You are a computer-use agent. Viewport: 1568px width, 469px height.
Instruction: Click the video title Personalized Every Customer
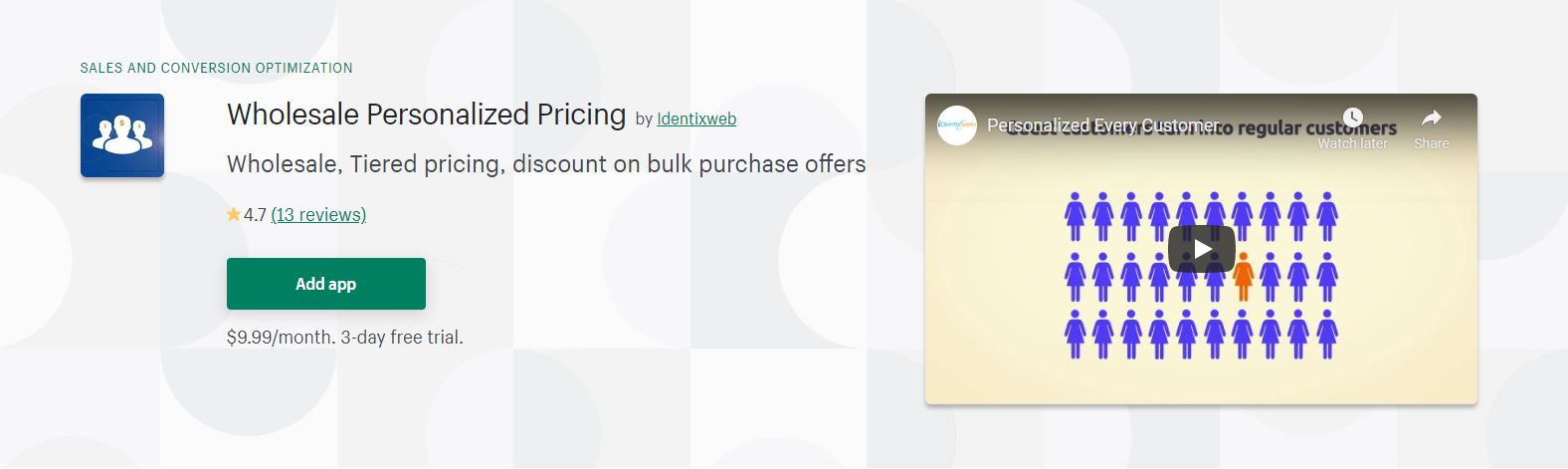click(x=1102, y=125)
